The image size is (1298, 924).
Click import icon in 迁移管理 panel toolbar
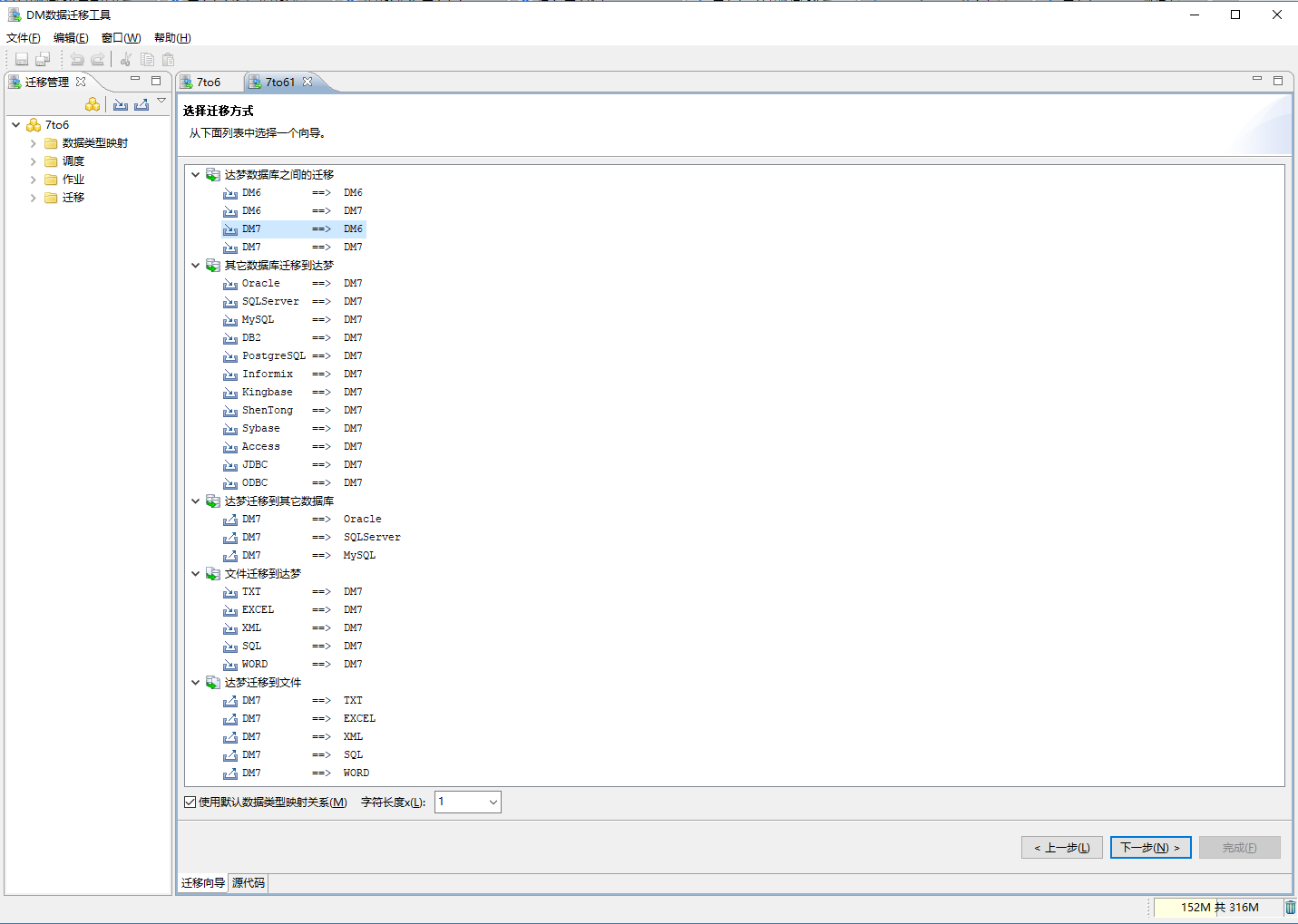(x=121, y=104)
